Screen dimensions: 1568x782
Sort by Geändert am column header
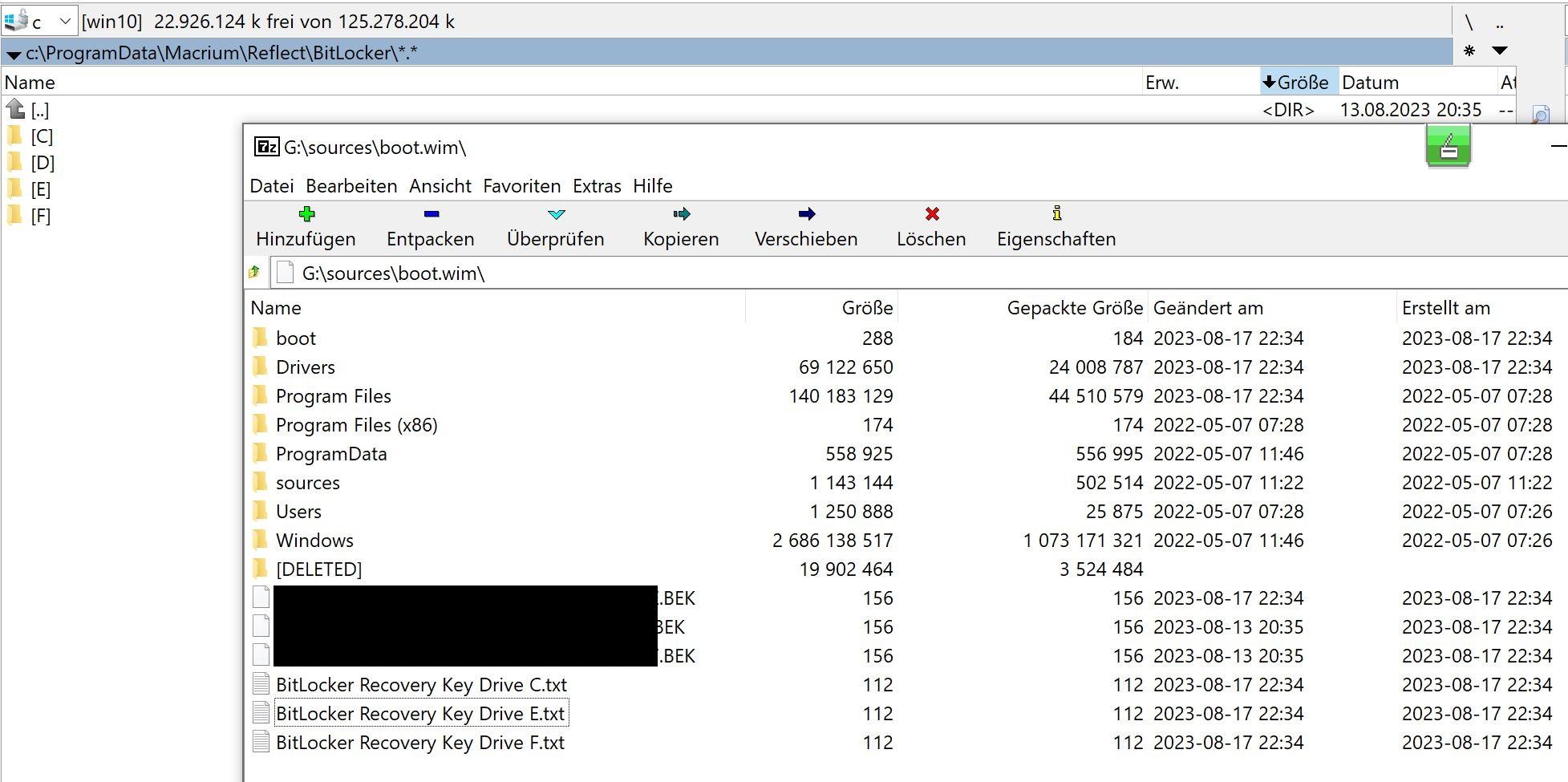tap(1208, 308)
